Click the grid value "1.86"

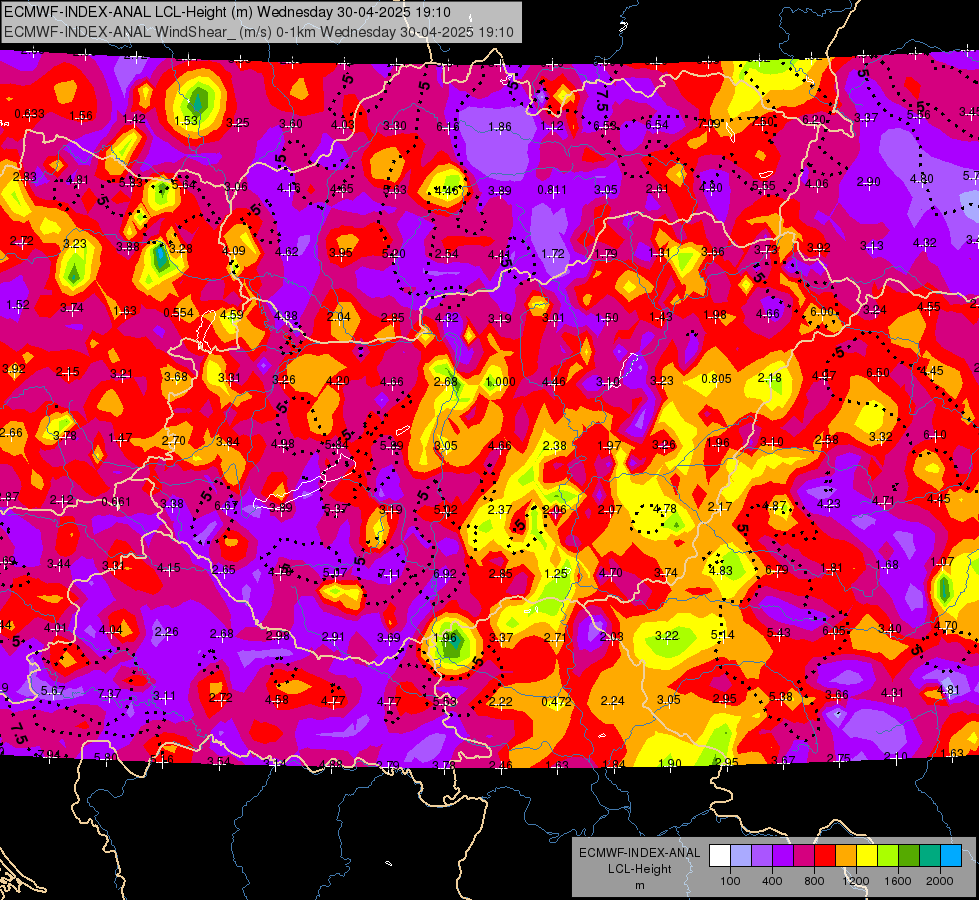499,127
